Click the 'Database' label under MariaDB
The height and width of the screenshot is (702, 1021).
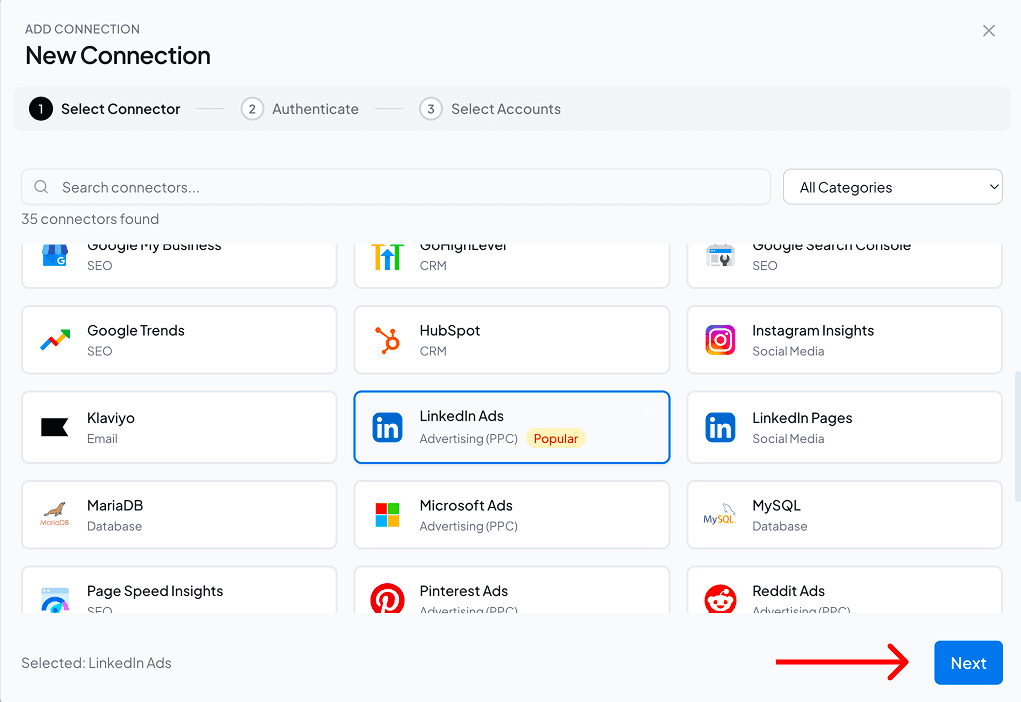point(115,526)
